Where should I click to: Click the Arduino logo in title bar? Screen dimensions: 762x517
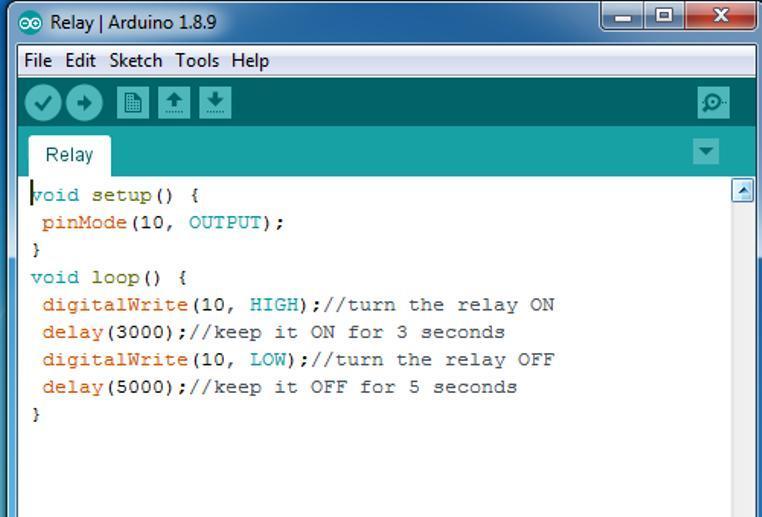point(30,22)
